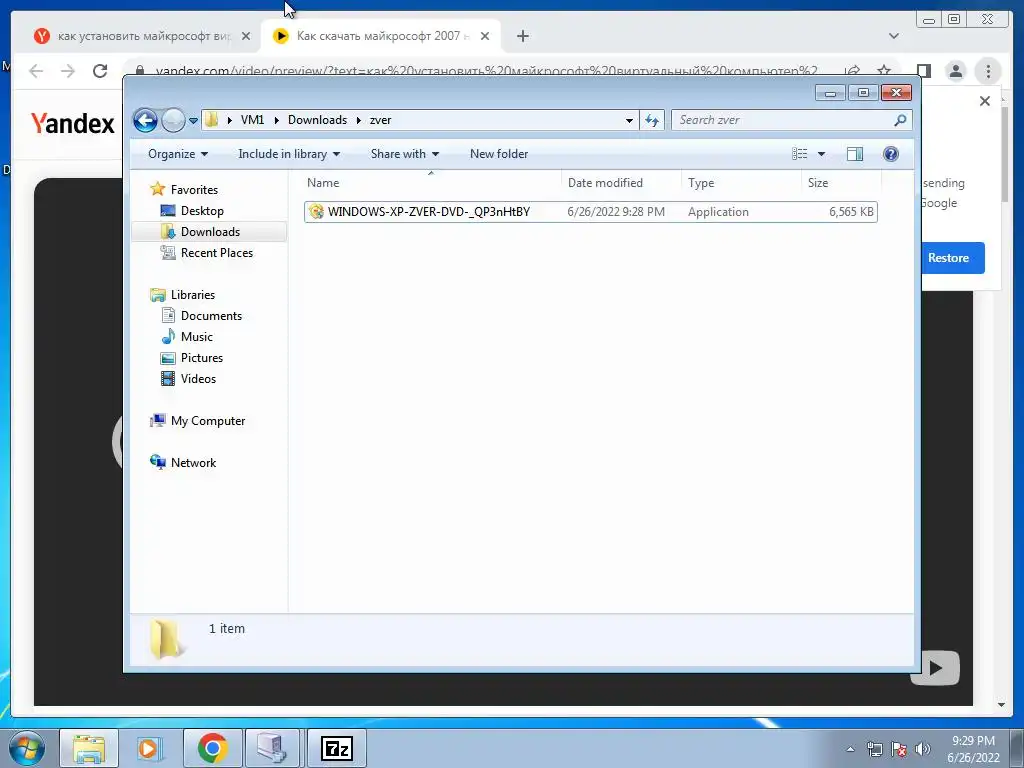Click the Yandex logo
Image resolution: width=1024 pixels, height=768 pixels.
coord(72,123)
